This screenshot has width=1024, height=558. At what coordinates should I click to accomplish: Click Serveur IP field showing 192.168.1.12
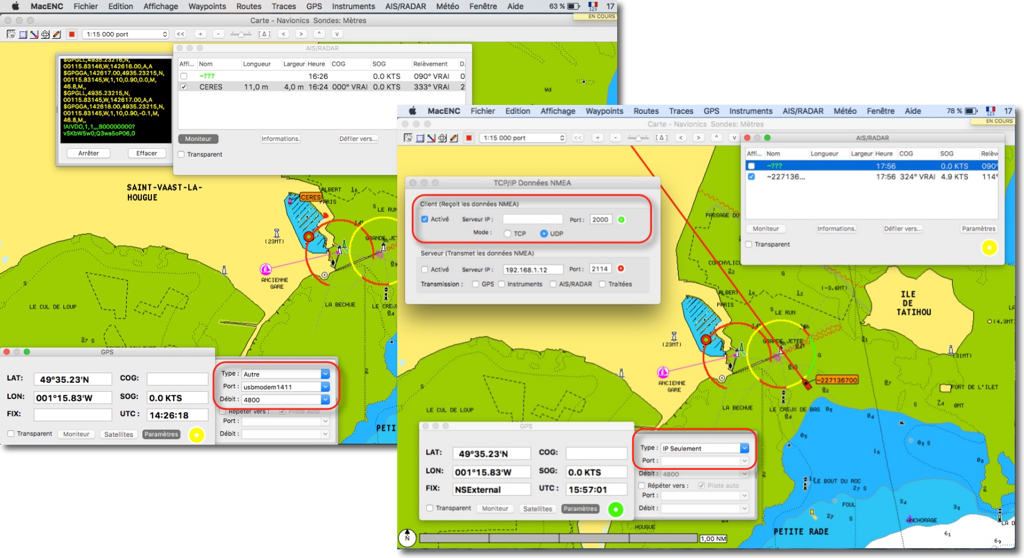(533, 269)
